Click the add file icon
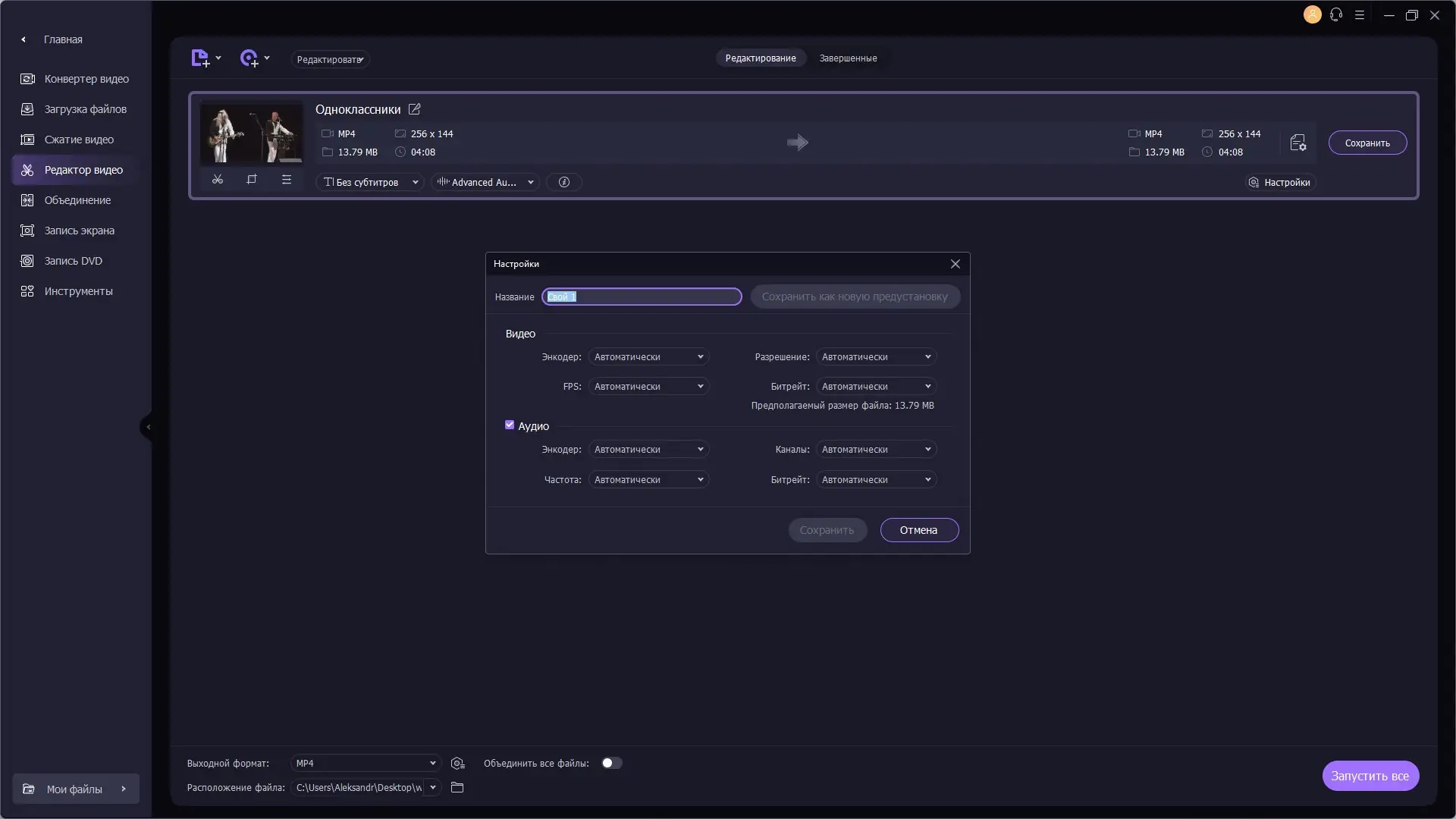 point(200,58)
